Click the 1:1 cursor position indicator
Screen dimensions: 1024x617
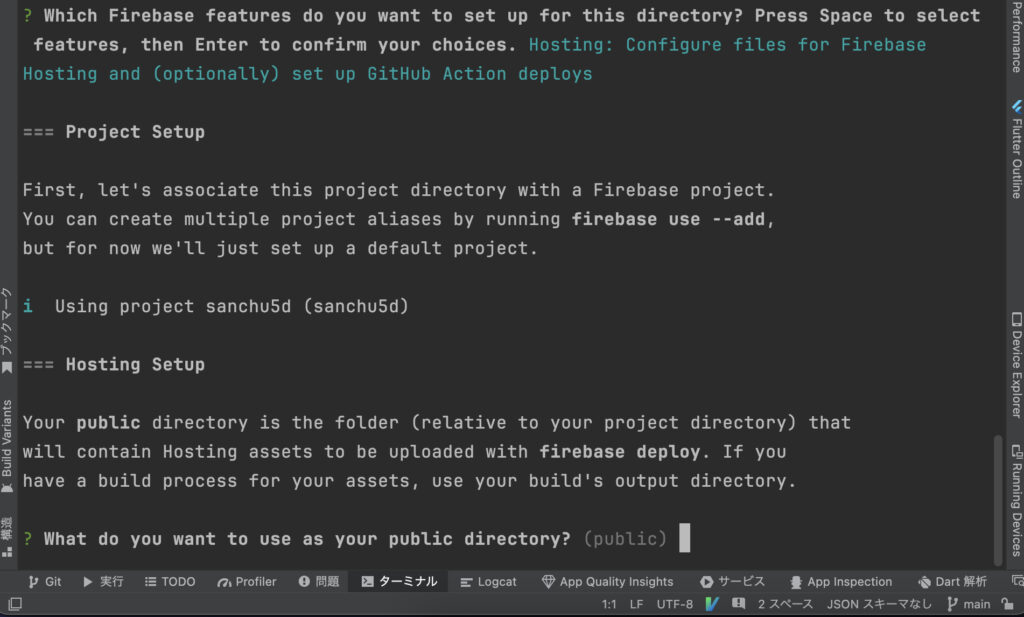pos(609,604)
